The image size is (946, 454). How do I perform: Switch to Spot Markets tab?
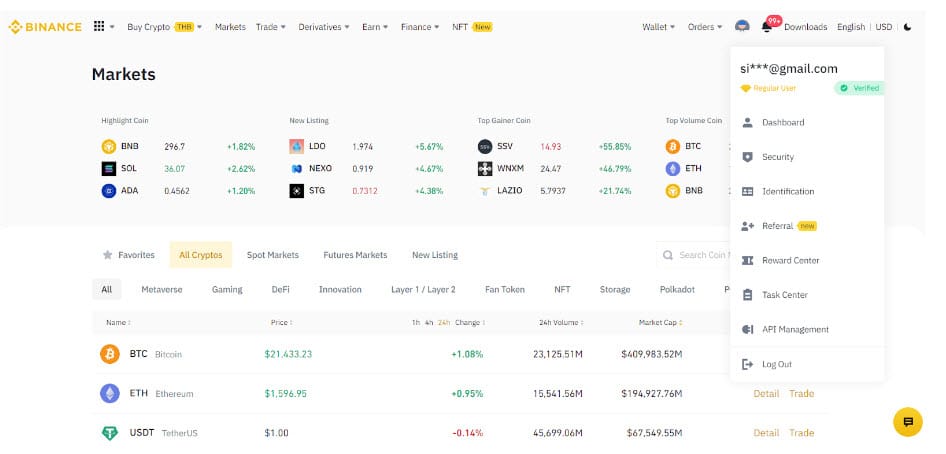pos(273,255)
